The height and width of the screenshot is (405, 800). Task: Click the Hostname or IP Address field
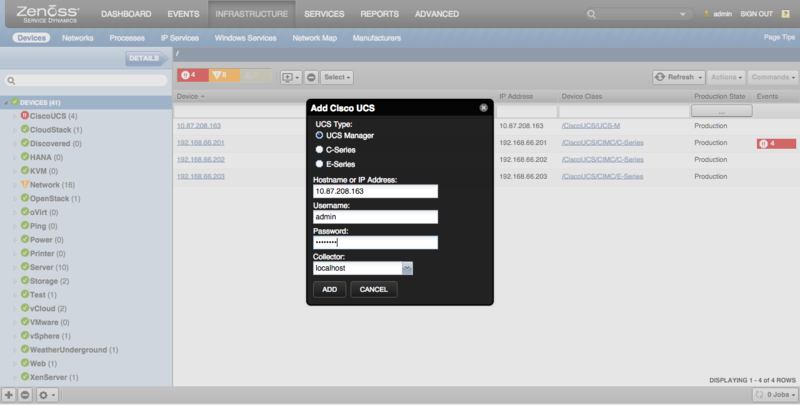coord(376,191)
